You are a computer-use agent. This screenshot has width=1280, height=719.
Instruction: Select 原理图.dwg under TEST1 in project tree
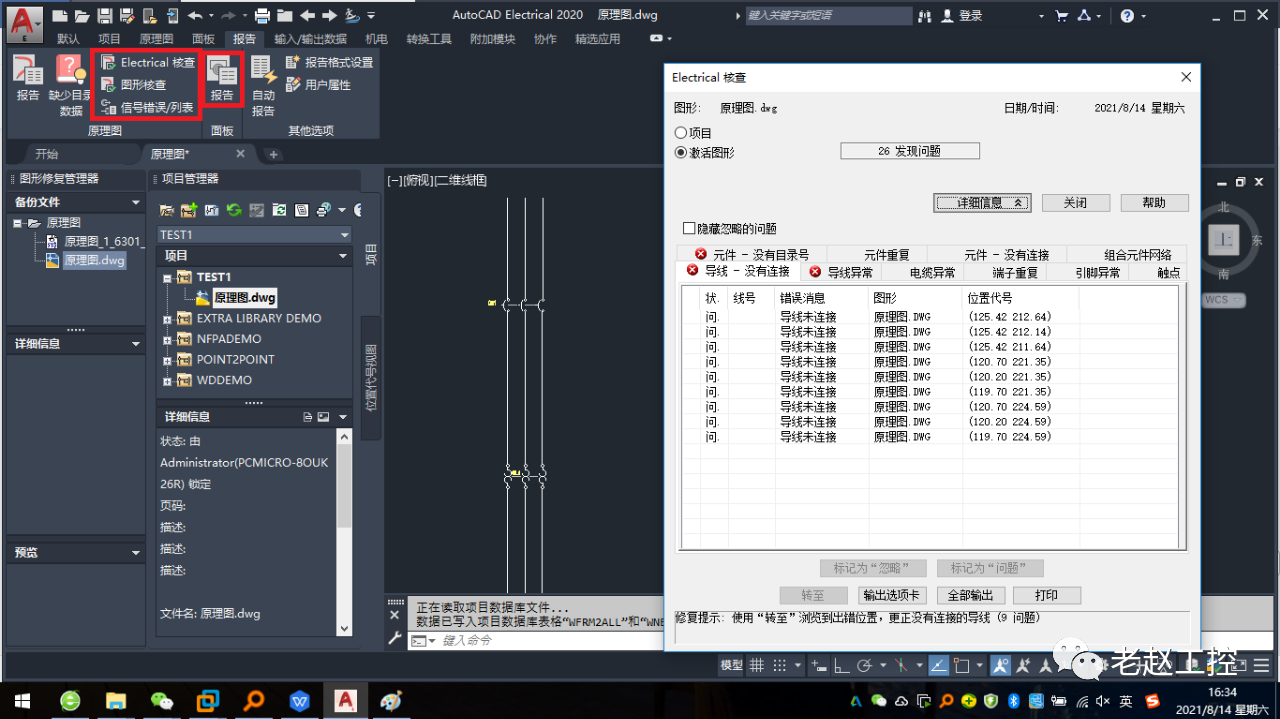tap(245, 297)
